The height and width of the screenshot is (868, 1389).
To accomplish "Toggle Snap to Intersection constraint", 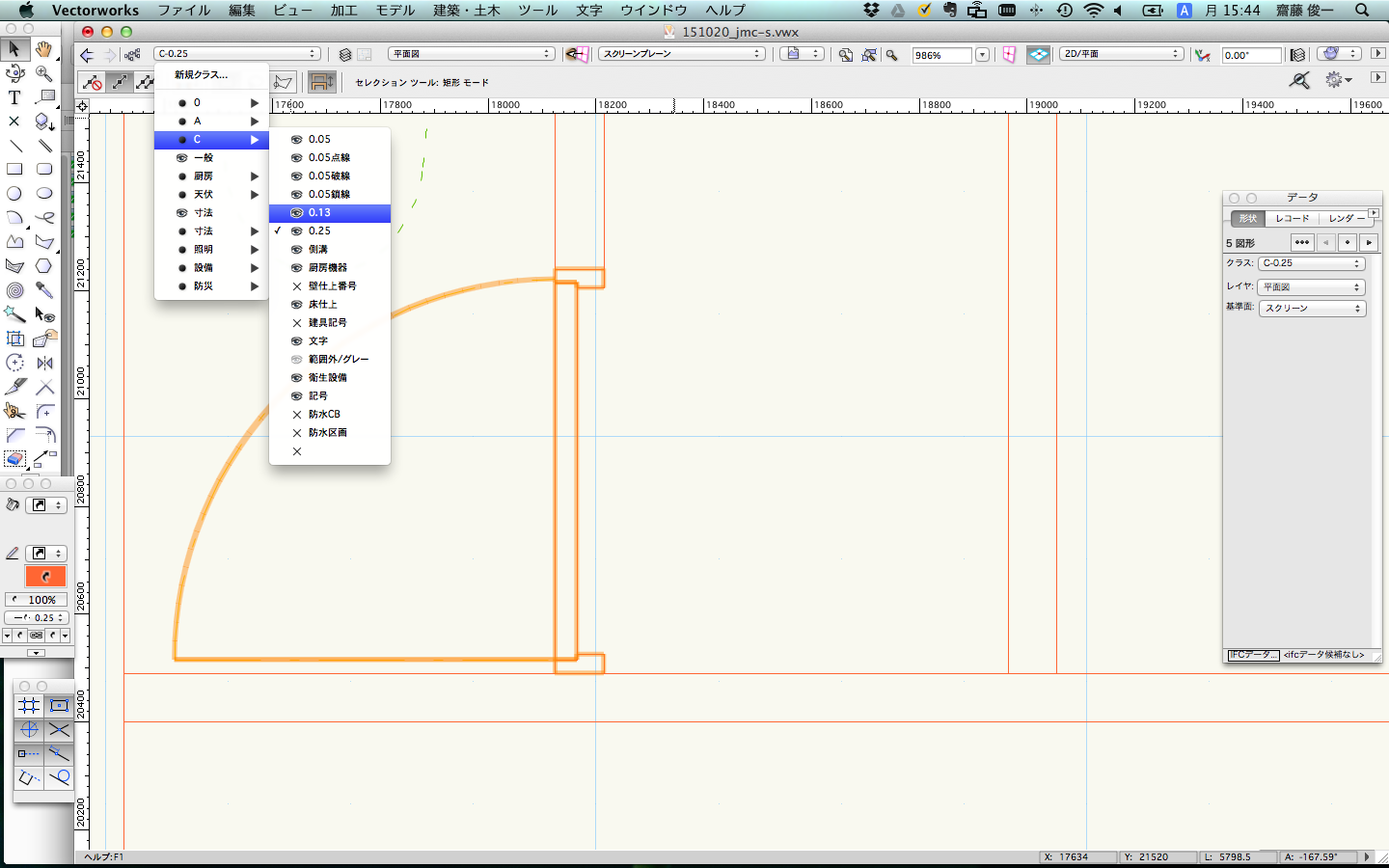I will pos(59,730).
